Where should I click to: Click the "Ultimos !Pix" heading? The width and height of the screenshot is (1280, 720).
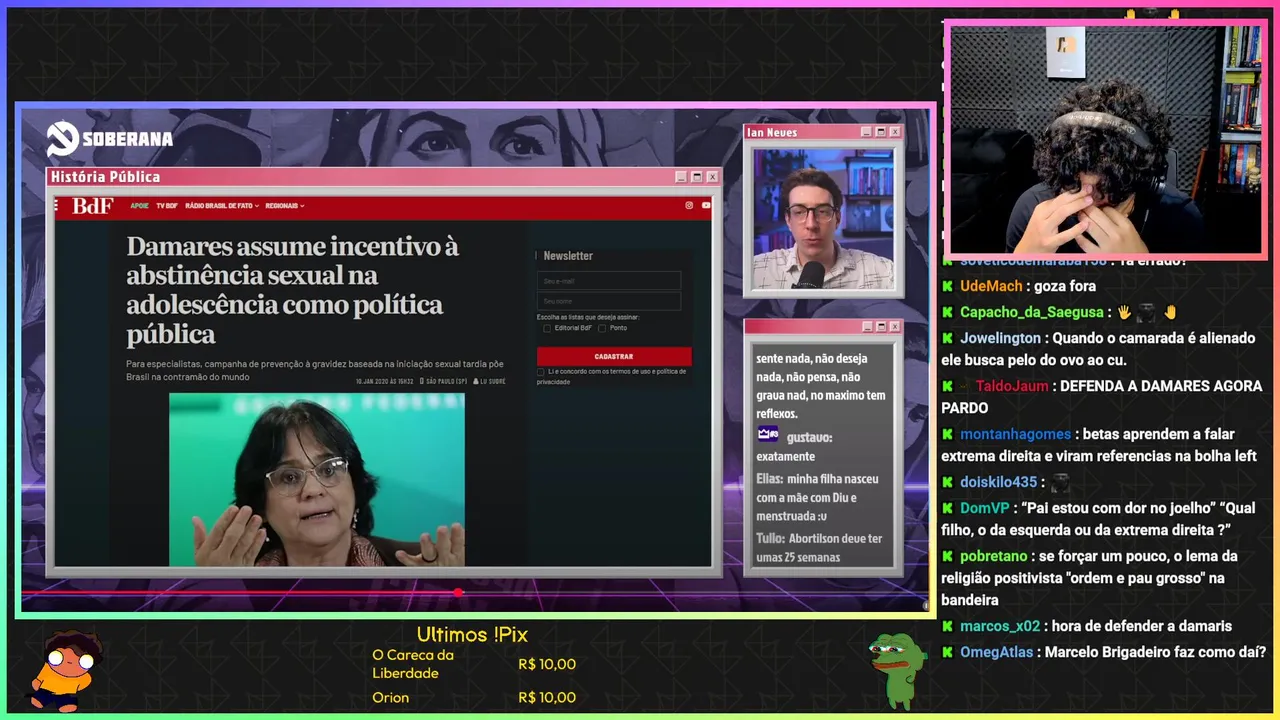(x=472, y=634)
